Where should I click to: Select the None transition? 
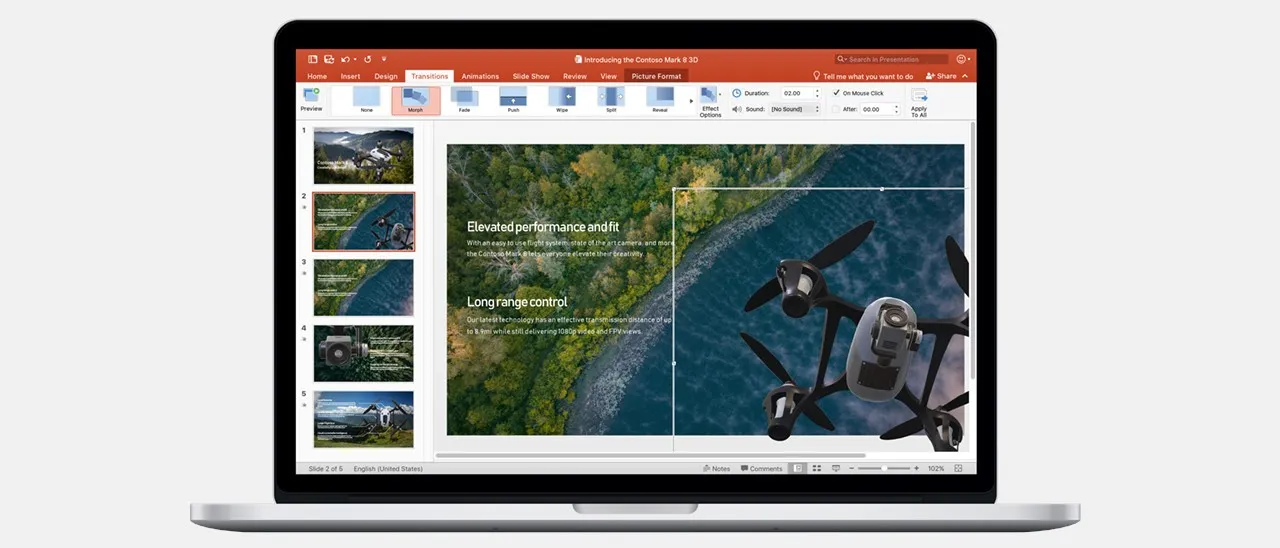click(366, 101)
